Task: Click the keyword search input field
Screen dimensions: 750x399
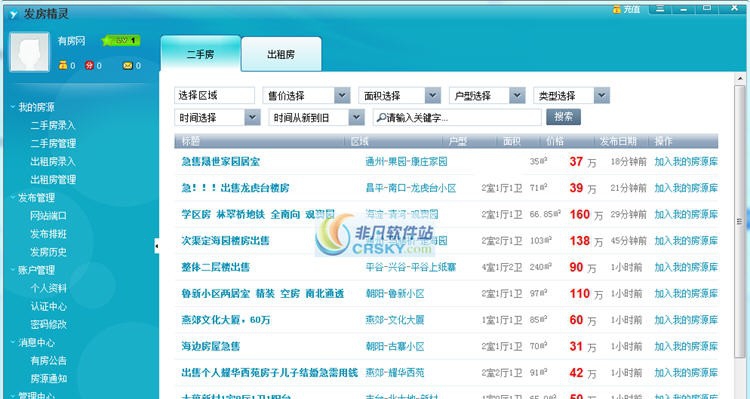Action: pos(457,117)
